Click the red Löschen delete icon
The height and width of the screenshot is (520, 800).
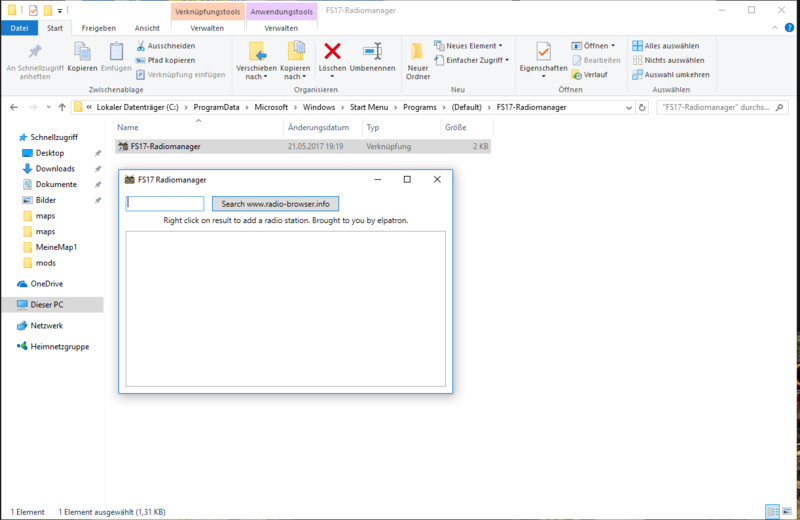(332, 52)
